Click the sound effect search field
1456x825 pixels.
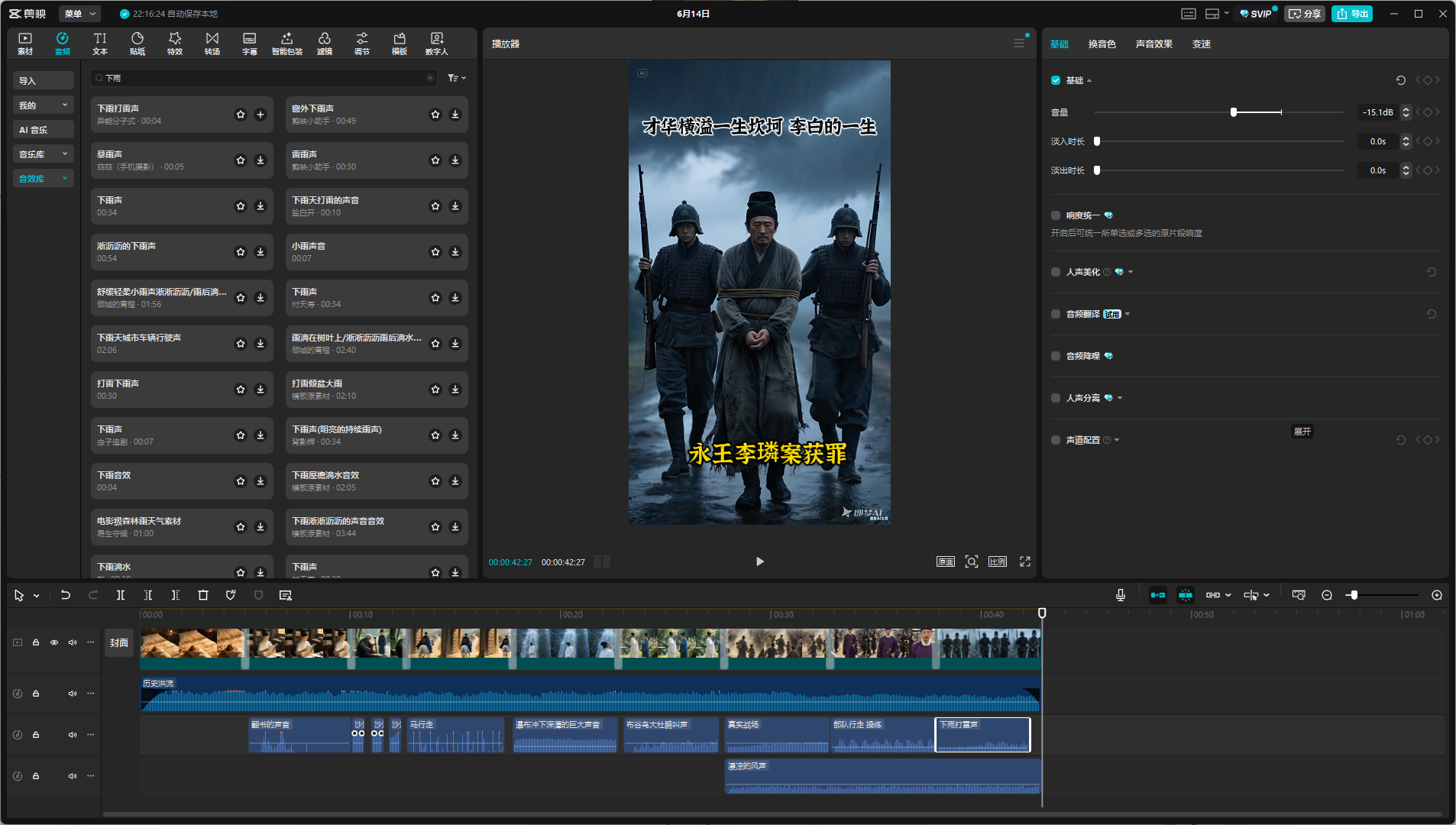(264, 78)
